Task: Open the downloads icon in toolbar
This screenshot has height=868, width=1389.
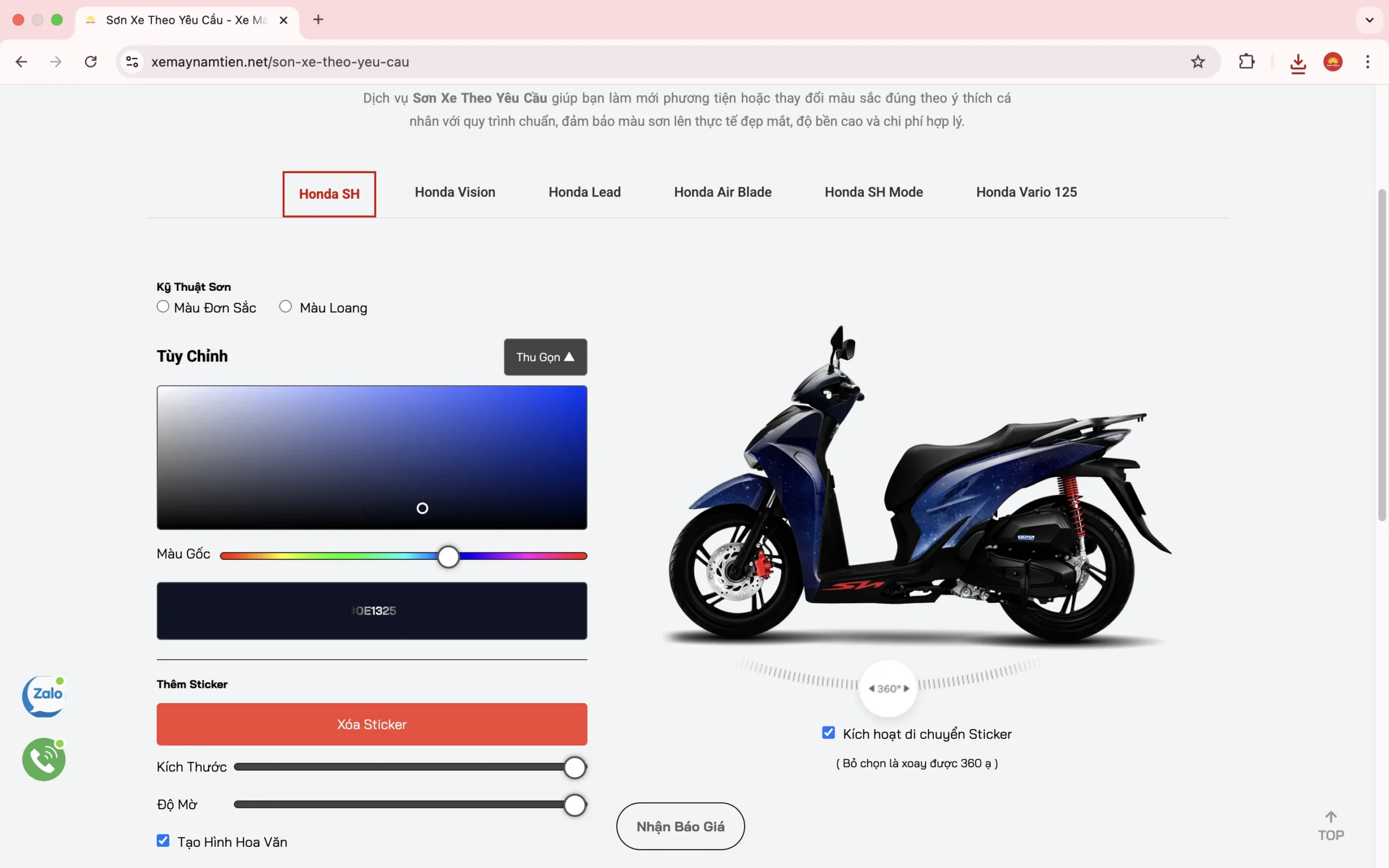Action: pos(1298,62)
